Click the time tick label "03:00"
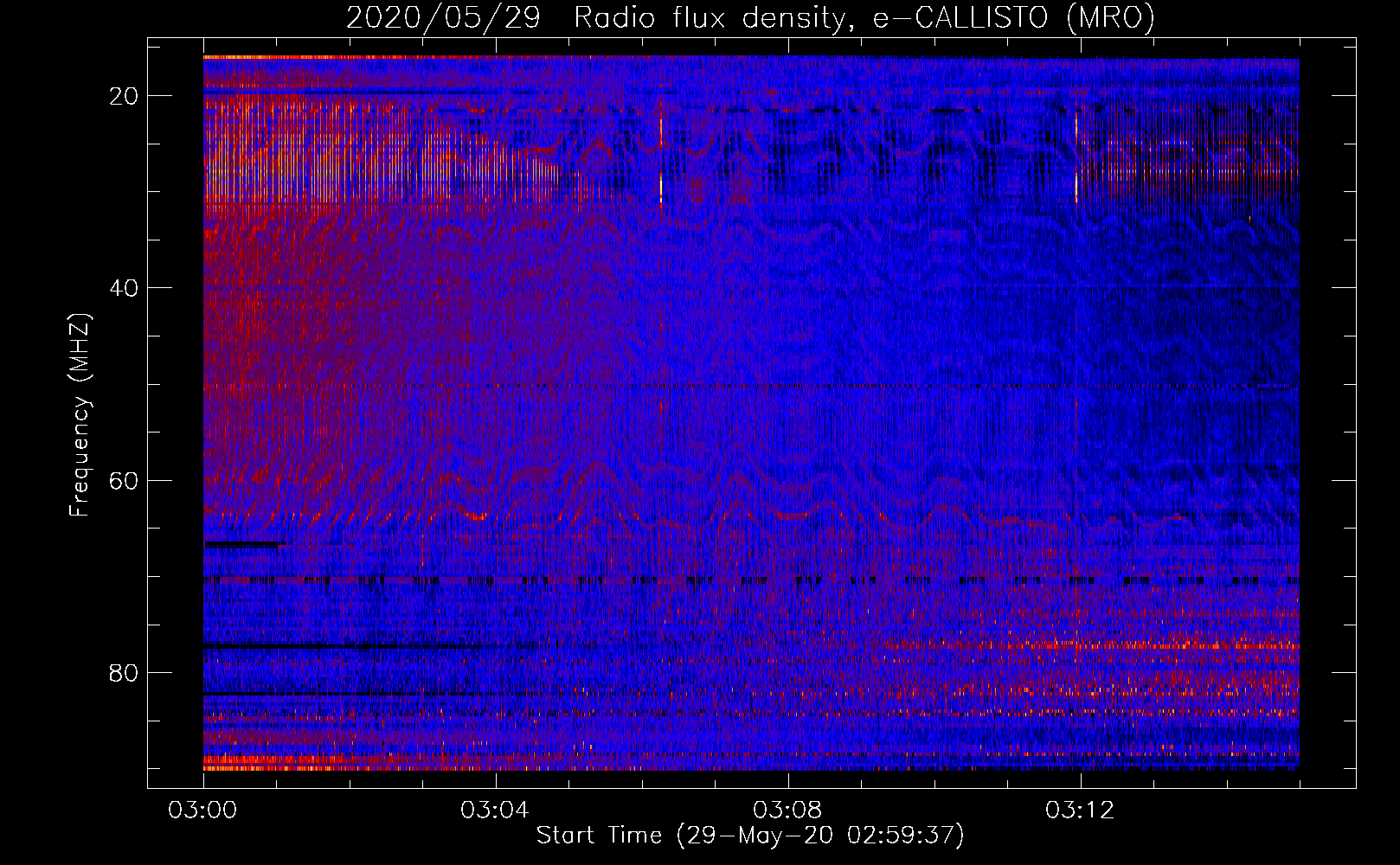1400x865 pixels. tap(202, 811)
